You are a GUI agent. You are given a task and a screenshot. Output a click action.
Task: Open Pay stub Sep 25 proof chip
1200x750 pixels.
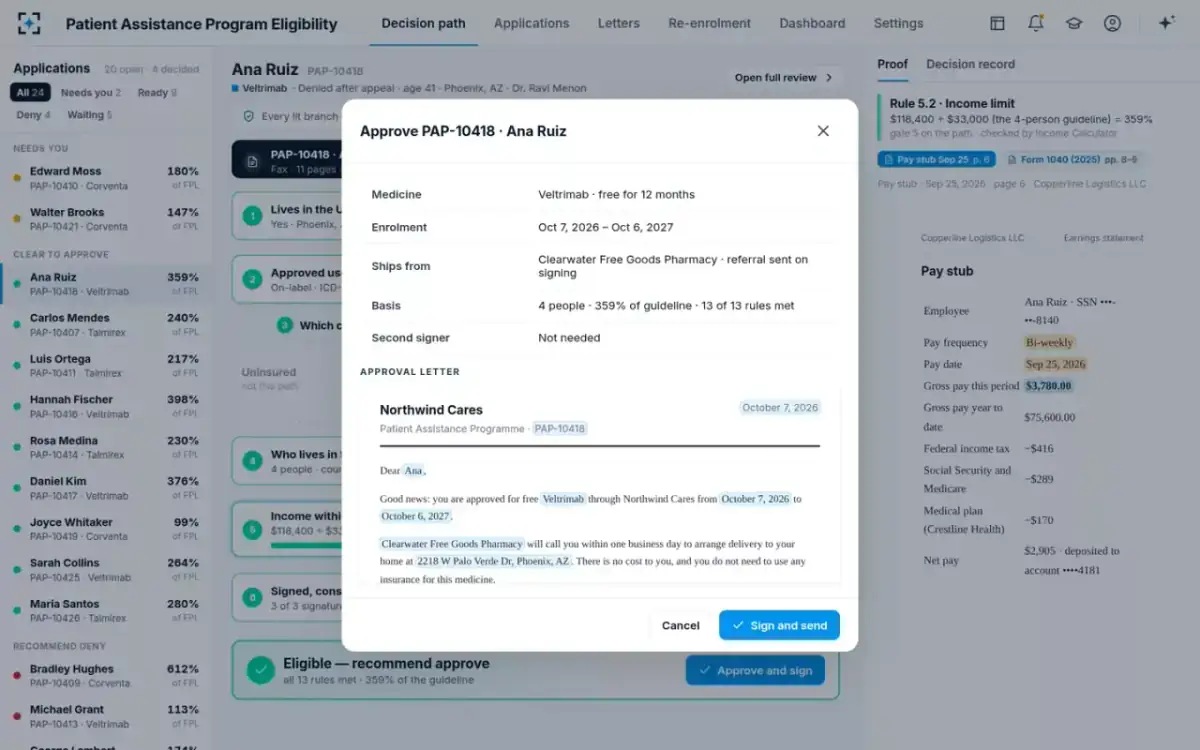point(937,159)
